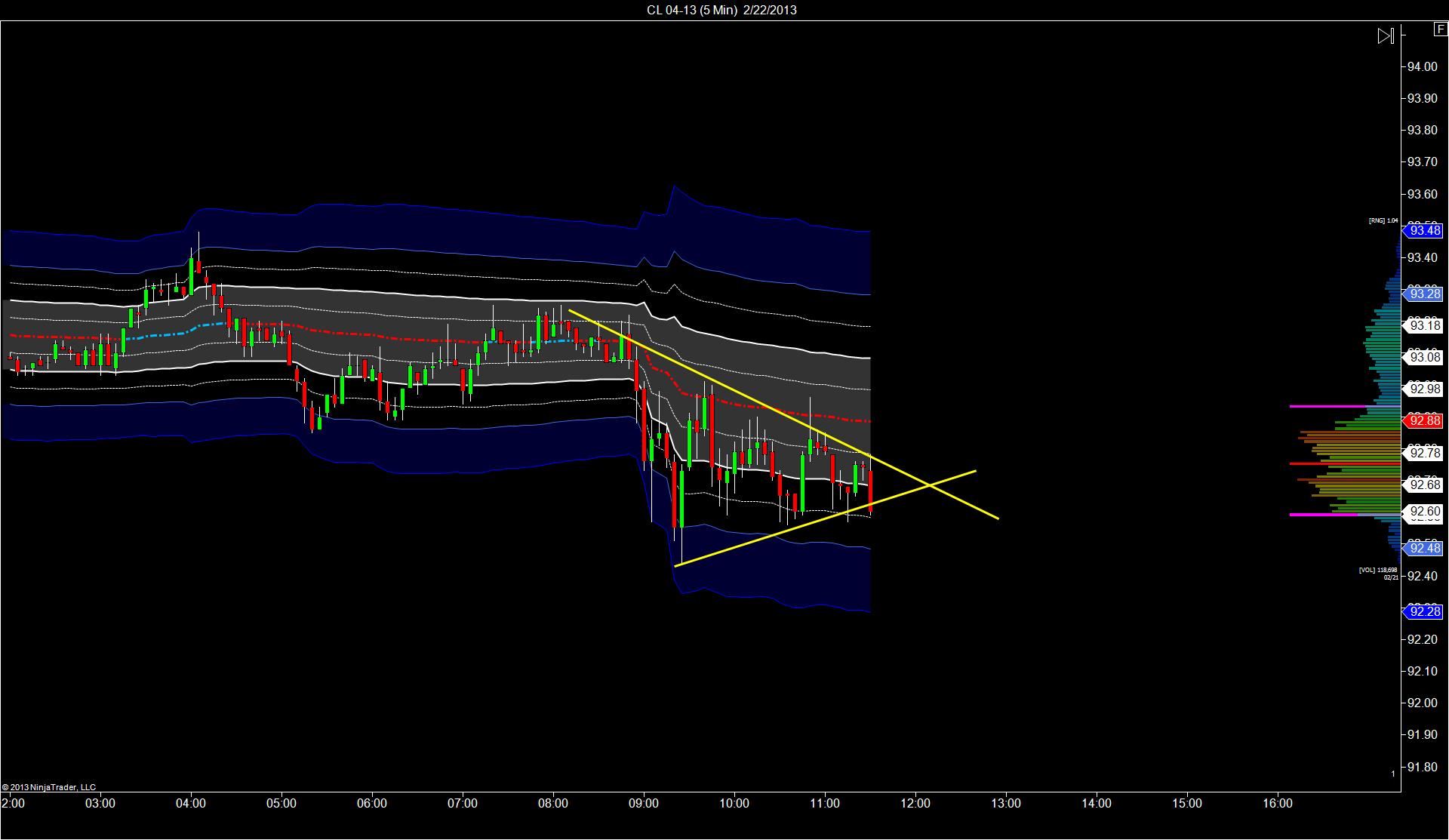The height and width of the screenshot is (840, 1449).
Task: Click the 05:00 time axis label
Action: click(x=281, y=803)
